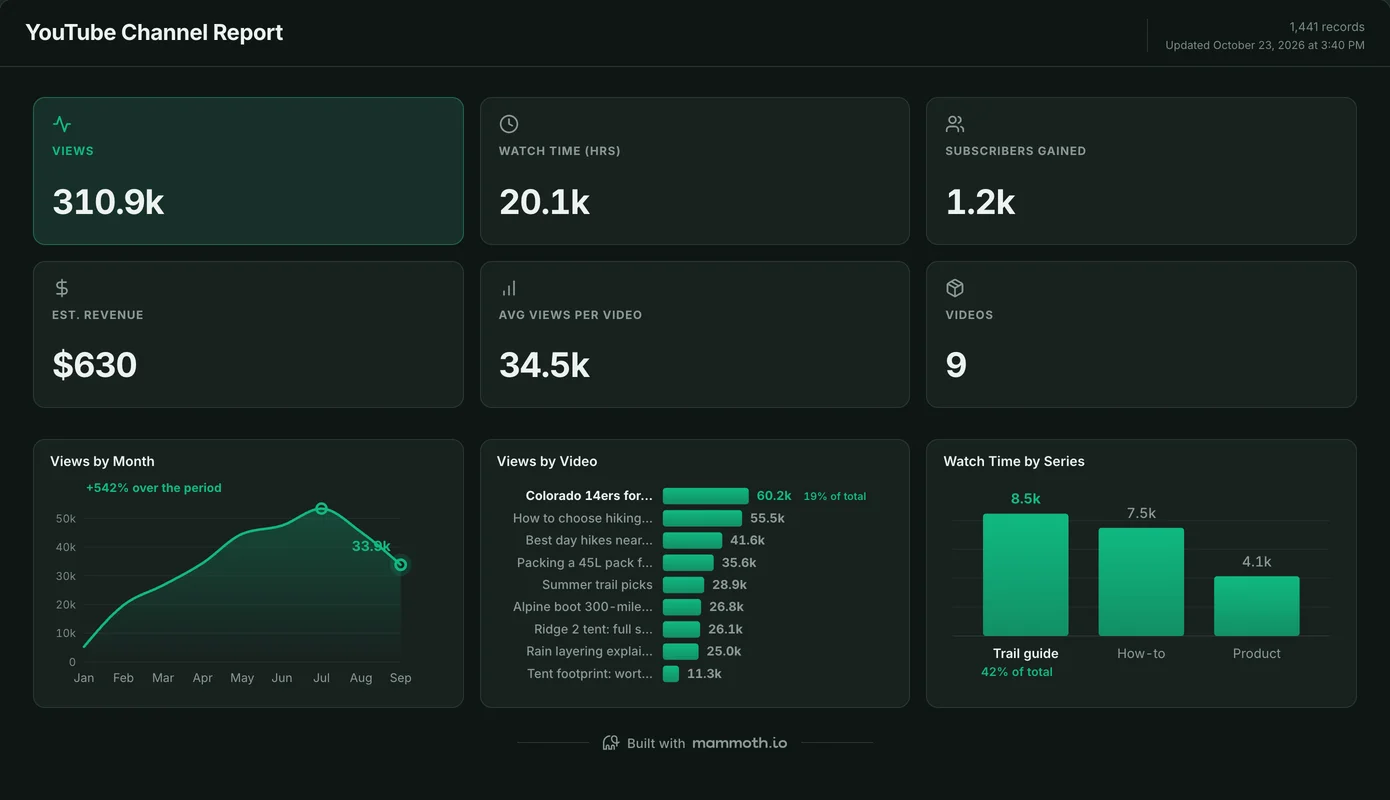Image resolution: width=1390 pixels, height=800 pixels.
Task: Click the dollar icon on Est. Revenue card
Action: [62, 288]
